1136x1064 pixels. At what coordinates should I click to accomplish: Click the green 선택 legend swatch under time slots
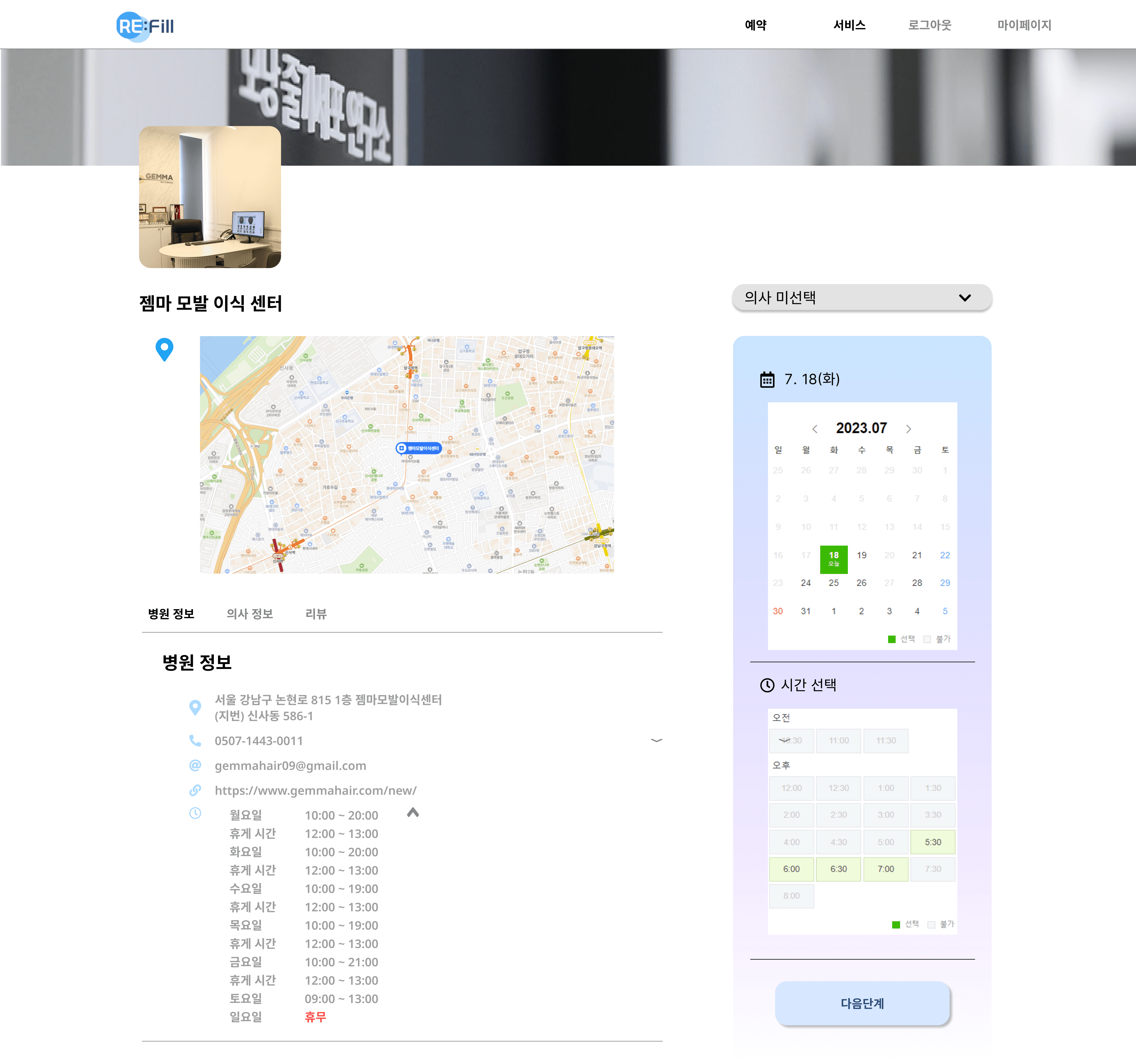[896, 924]
